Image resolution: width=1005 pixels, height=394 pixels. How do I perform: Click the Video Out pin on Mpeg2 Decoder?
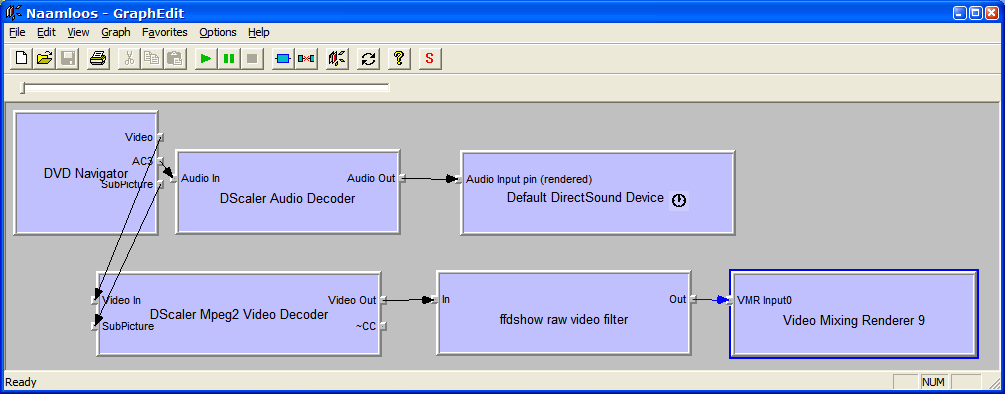click(x=383, y=300)
